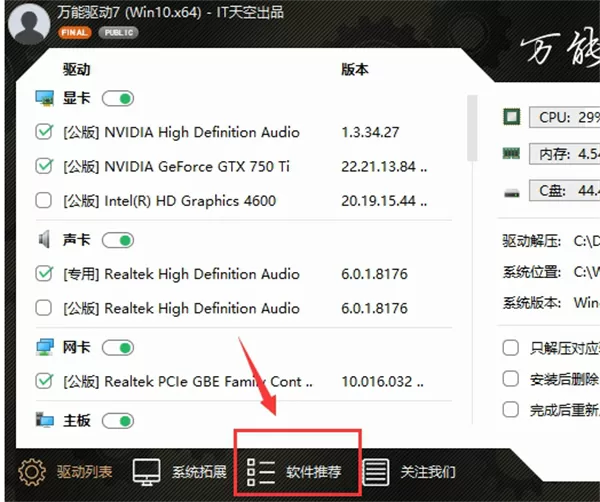Toggle the 显卡 driver switch
This screenshot has width=600, height=502.
coord(118,99)
